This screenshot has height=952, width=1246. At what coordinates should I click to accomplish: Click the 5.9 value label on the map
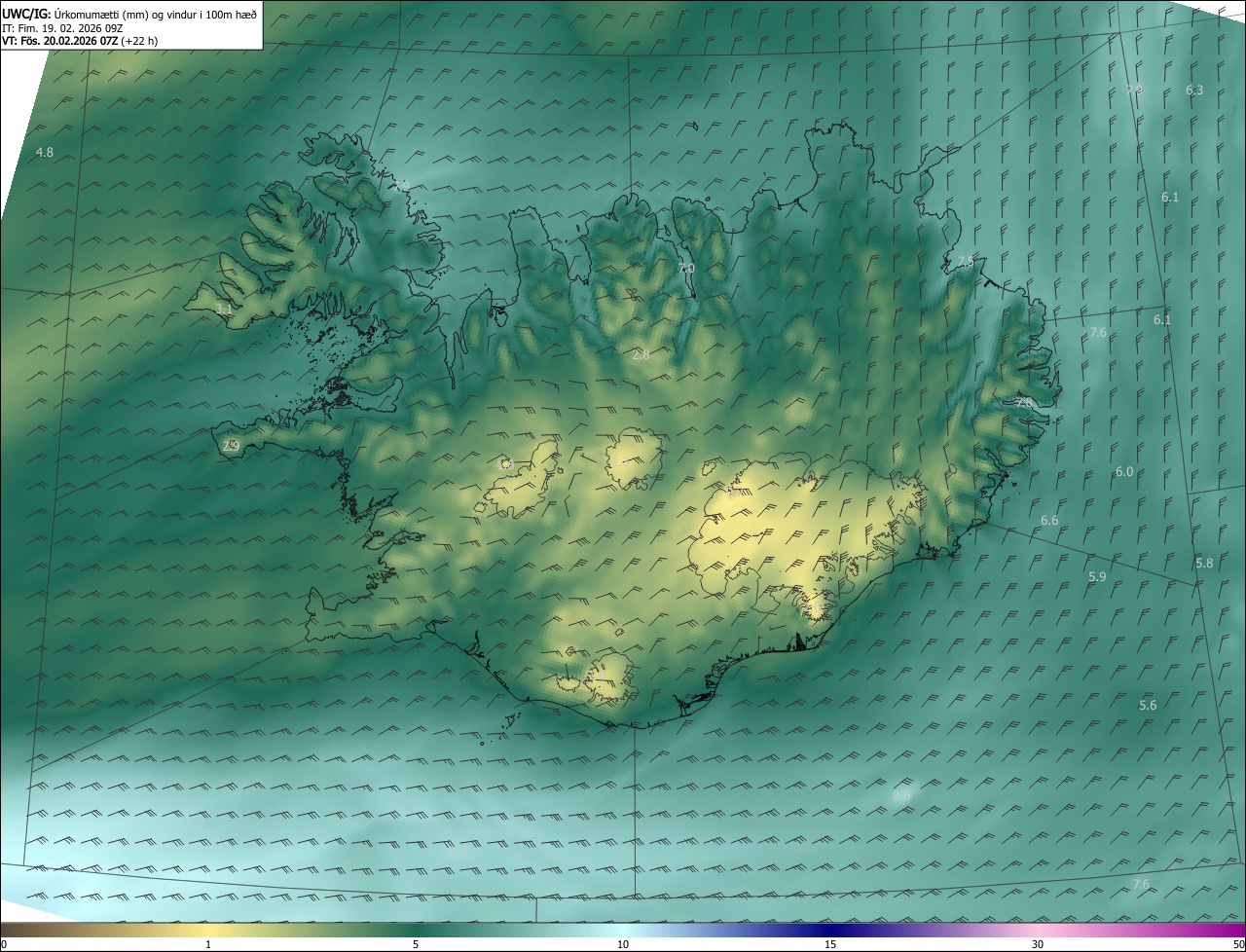point(1097,577)
